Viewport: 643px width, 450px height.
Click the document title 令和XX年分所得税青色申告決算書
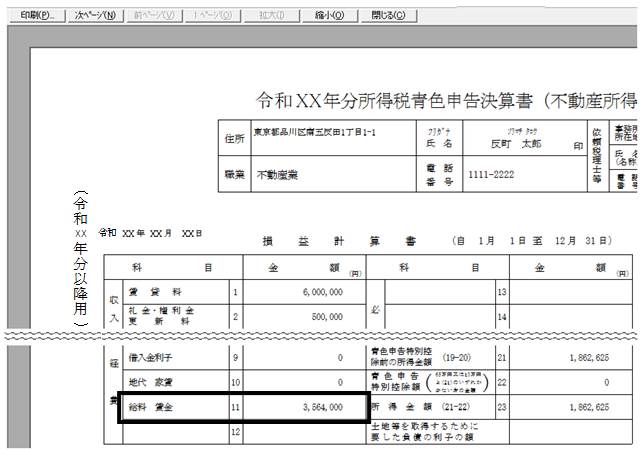[x=394, y=101]
